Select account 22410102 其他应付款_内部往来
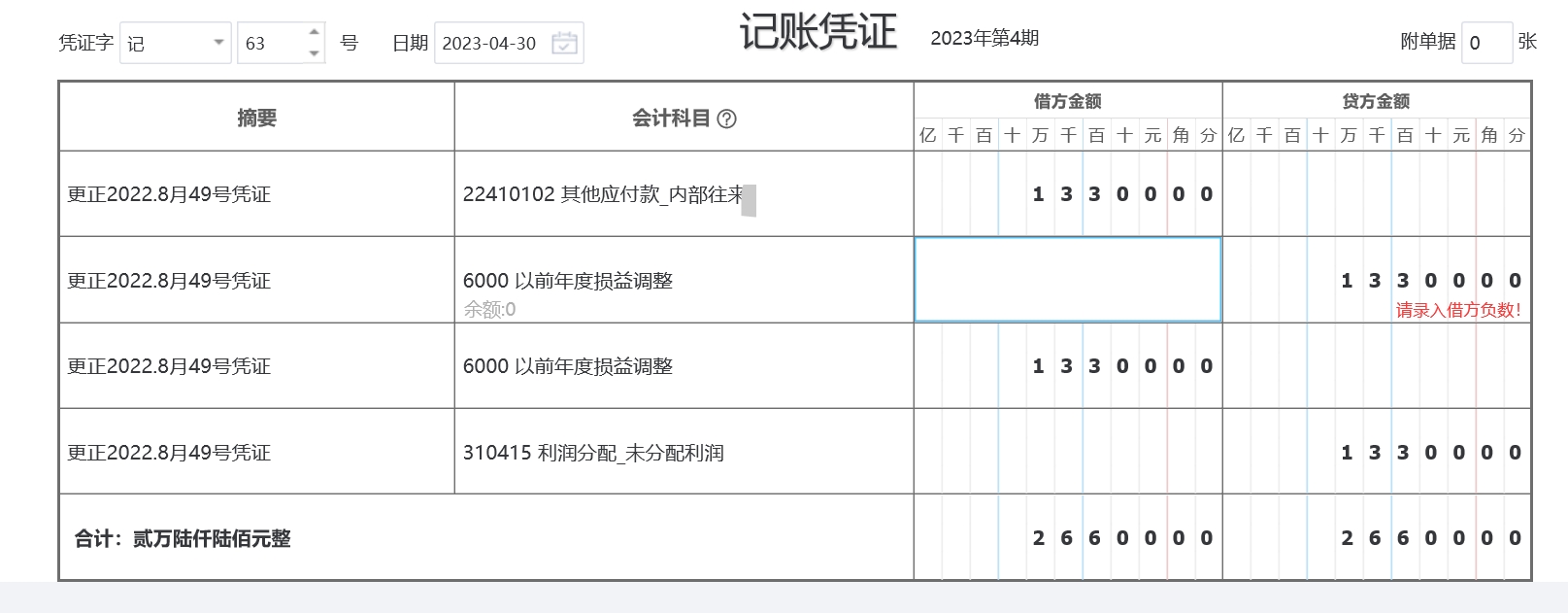 pyautogui.click(x=603, y=194)
